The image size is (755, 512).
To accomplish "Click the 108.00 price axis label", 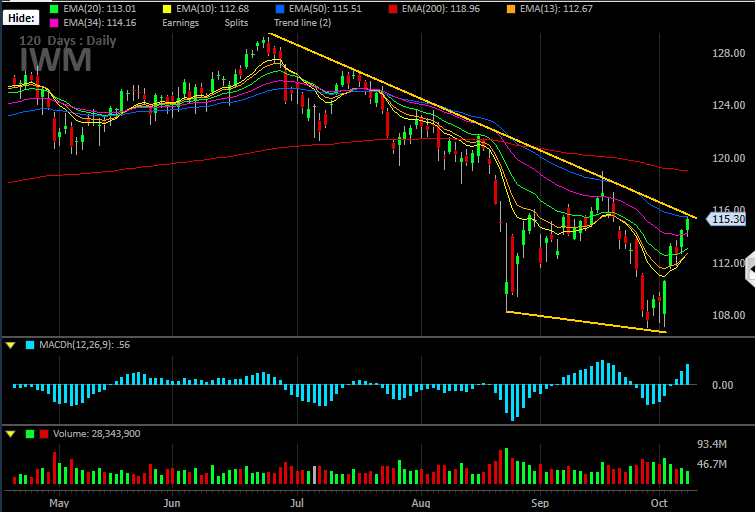I will (x=729, y=315).
